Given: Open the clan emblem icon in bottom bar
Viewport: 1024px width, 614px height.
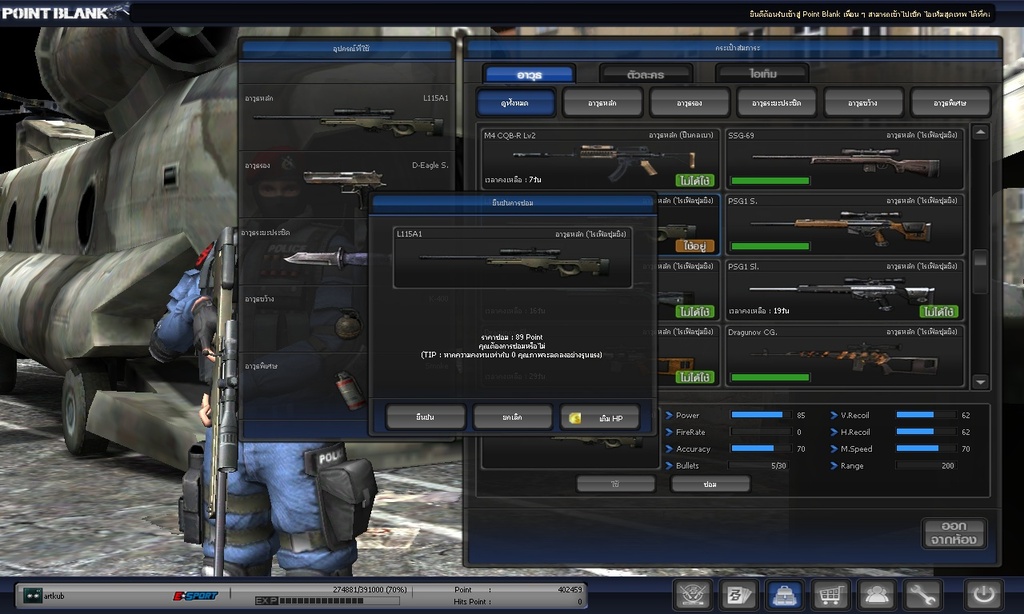Looking at the screenshot, I should coord(692,594).
